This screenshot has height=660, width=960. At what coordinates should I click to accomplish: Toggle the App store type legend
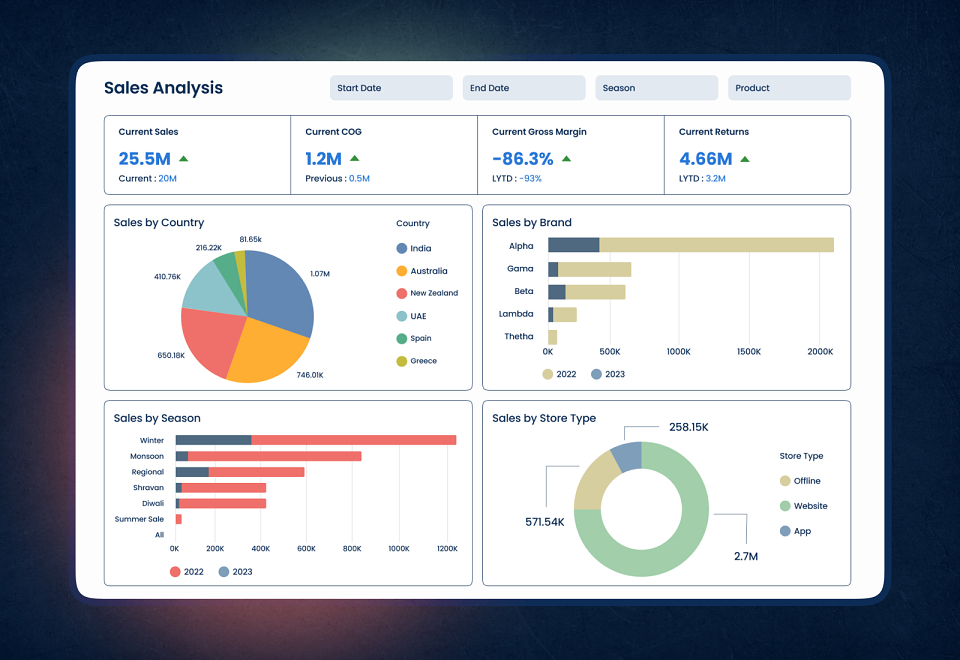pyautogui.click(x=785, y=531)
